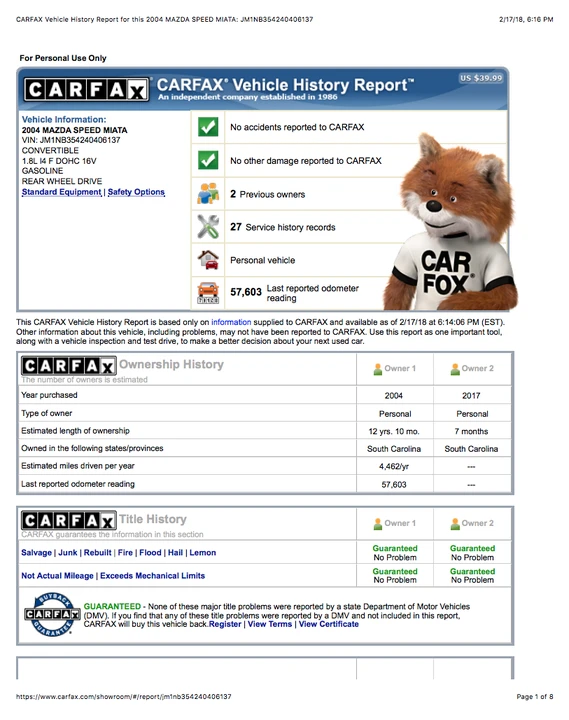Screen dimensions: 569x720
Task: Click the personal vehicle house icon
Action: 208,259
